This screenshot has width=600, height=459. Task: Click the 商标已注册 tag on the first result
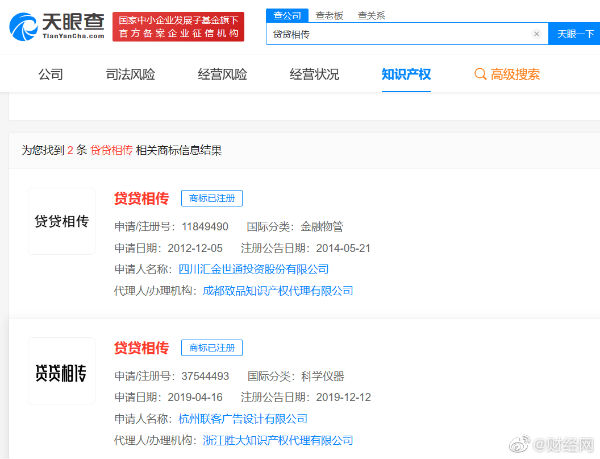[x=212, y=199]
